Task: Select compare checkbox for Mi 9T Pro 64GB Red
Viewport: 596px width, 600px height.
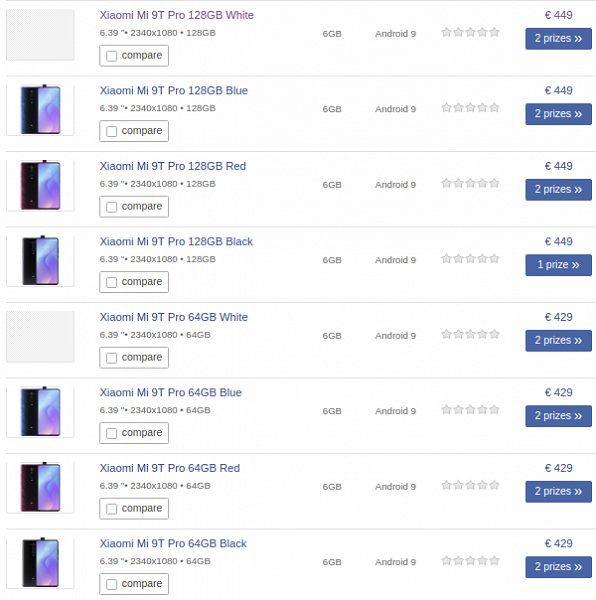Action: (x=111, y=509)
